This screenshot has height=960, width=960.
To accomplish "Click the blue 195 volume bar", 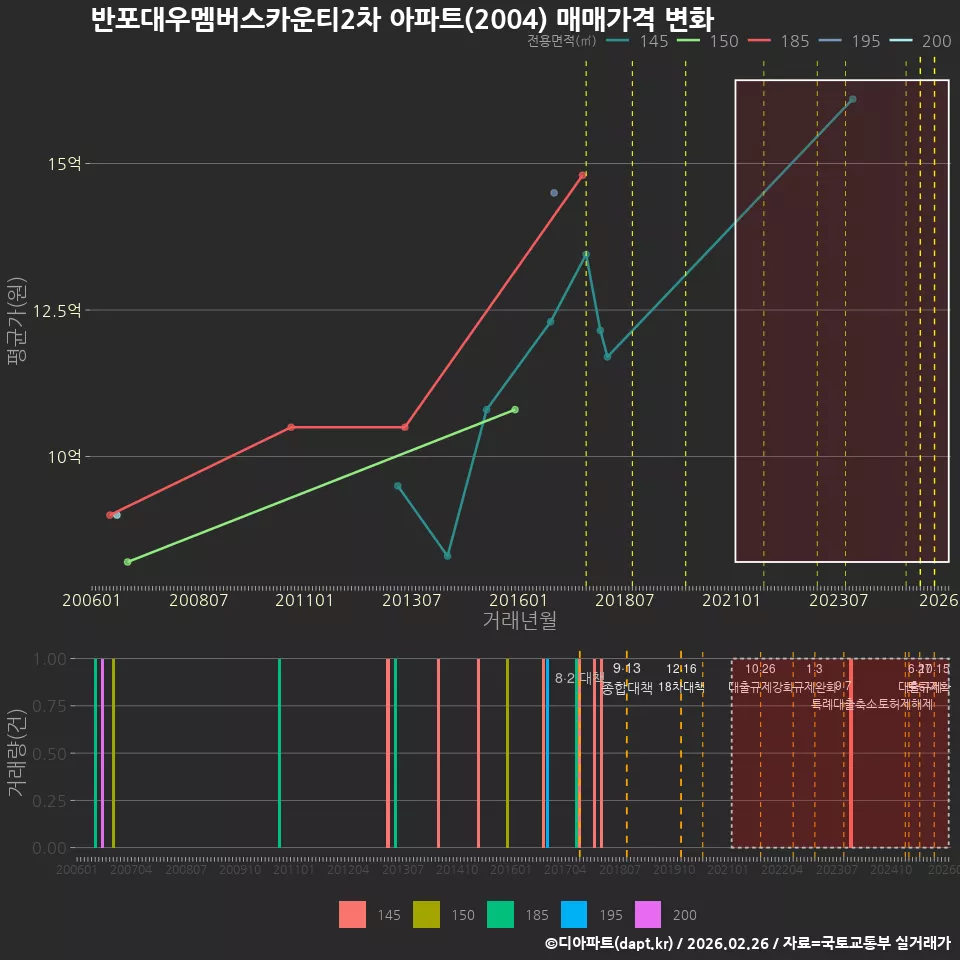I will click(547, 753).
